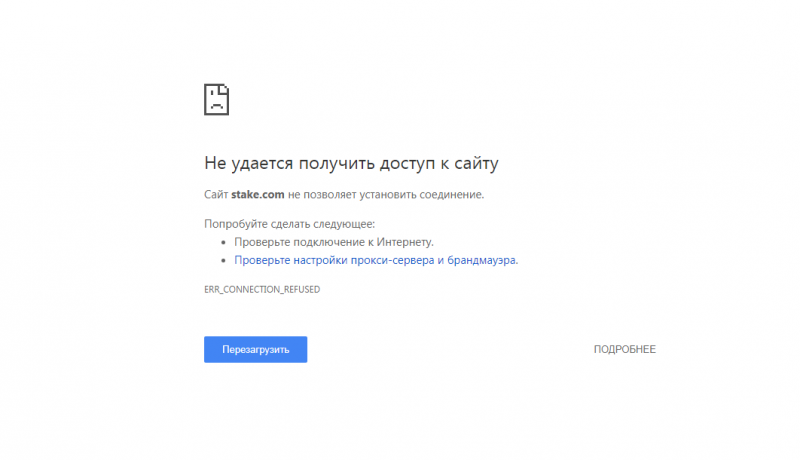This screenshot has height=460, width=800.
Task: Open proxy and firewall settings link
Action: click(376, 260)
